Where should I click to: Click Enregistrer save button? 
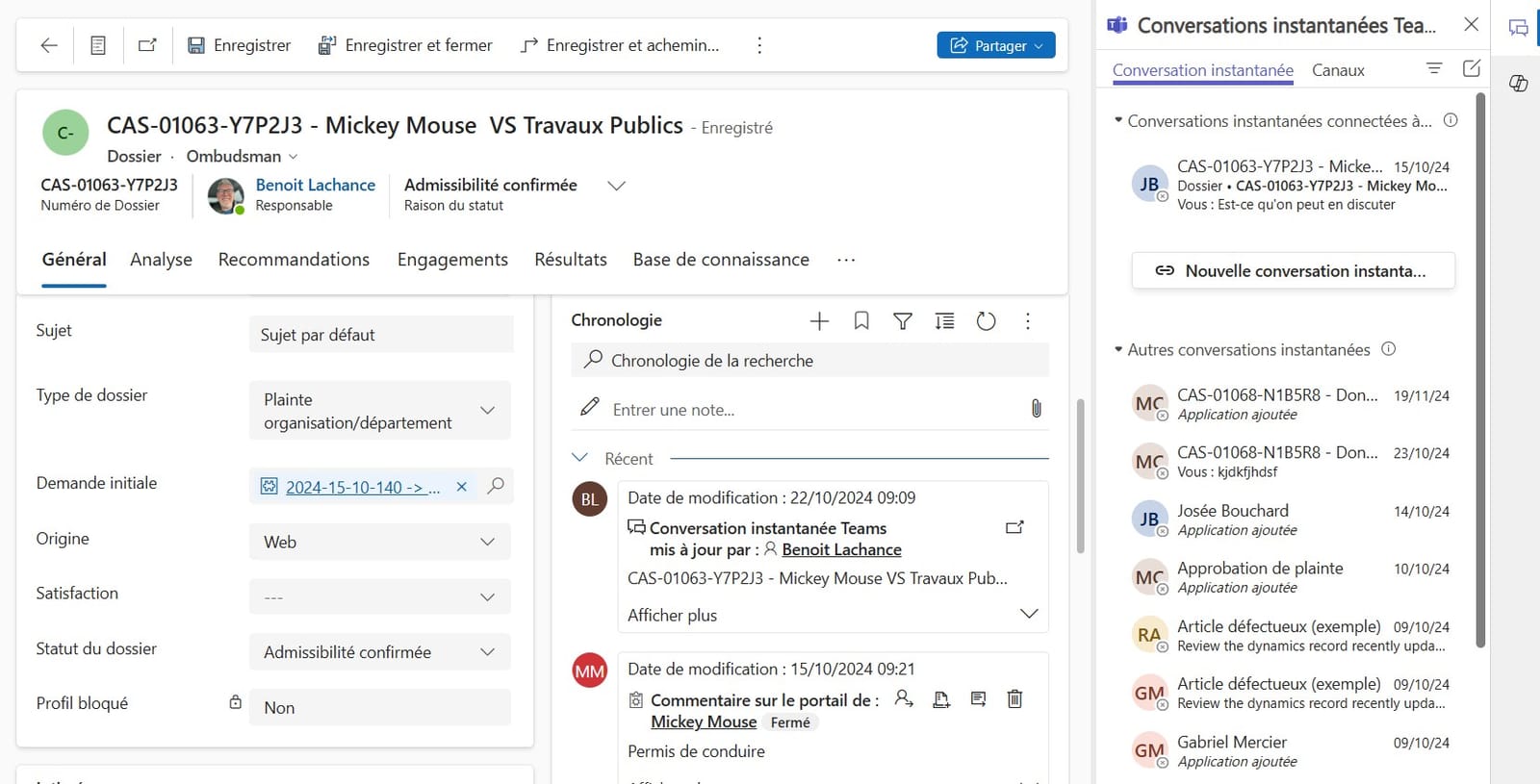click(x=239, y=45)
